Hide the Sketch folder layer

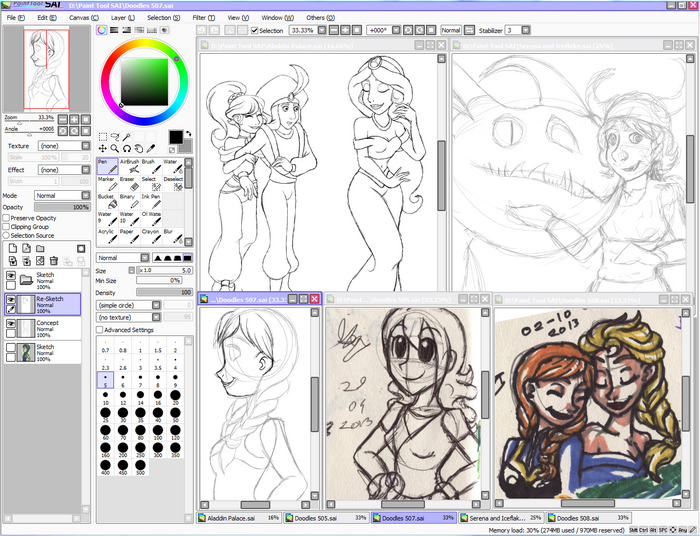(11, 276)
